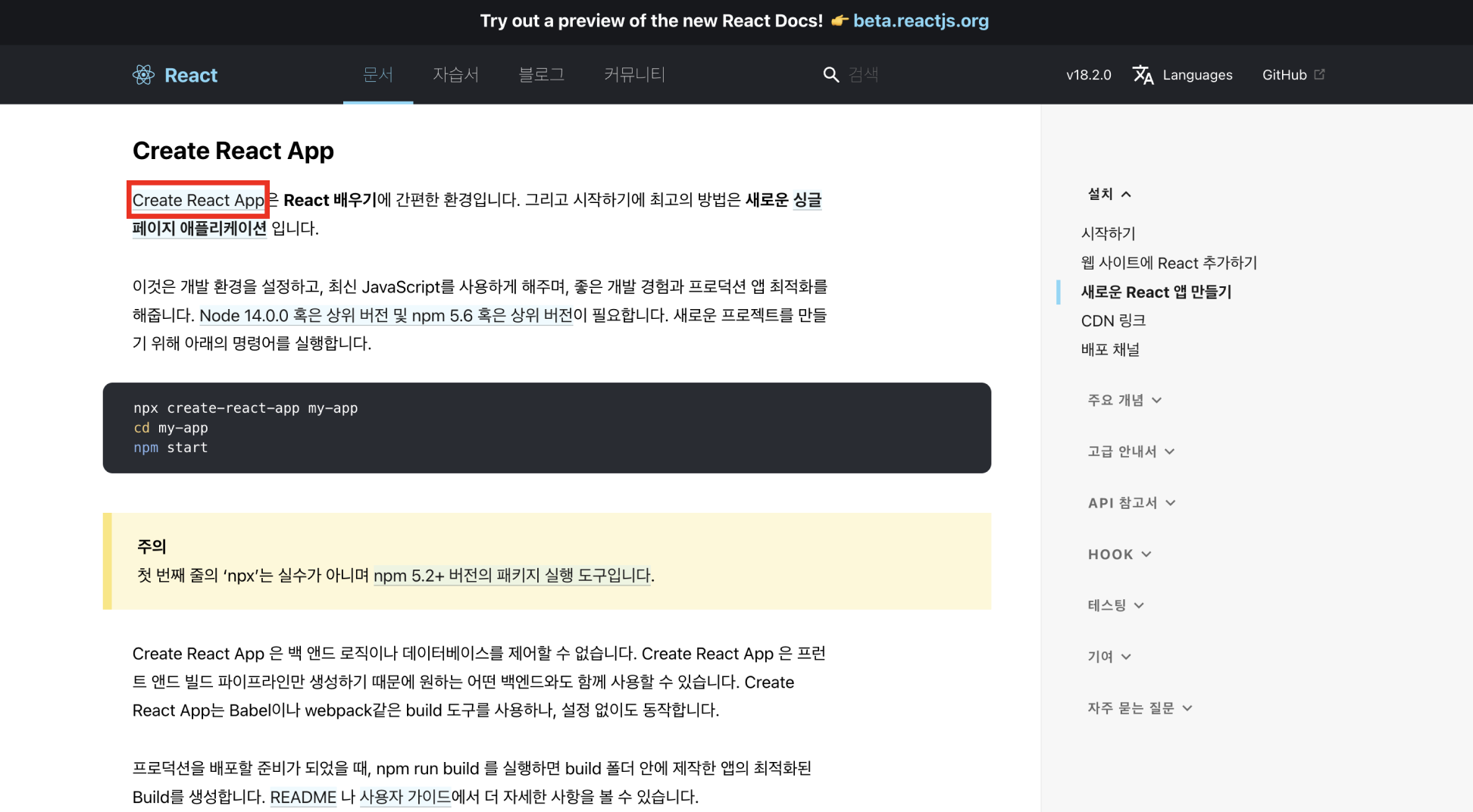Click the GitHub external link icon
This screenshot has height=812, width=1473.
pos(1319,74)
